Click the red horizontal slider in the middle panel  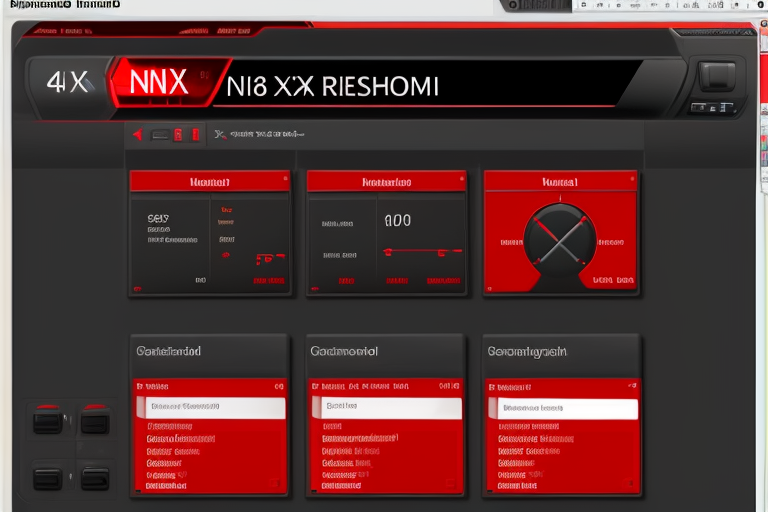(x=422, y=250)
